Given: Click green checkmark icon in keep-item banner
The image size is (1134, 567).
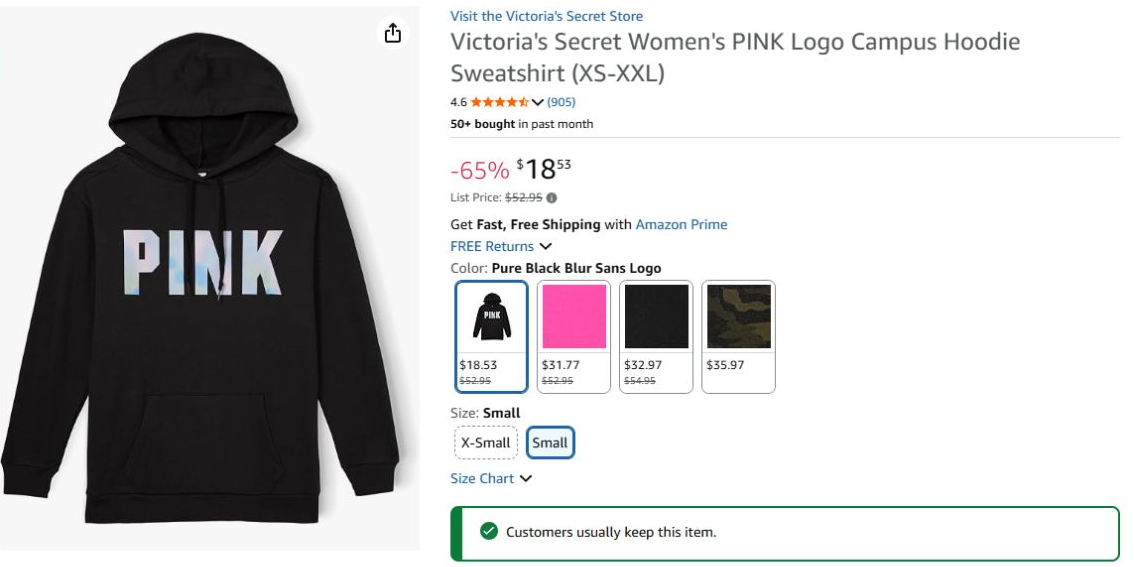Looking at the screenshot, I should pos(489,532).
